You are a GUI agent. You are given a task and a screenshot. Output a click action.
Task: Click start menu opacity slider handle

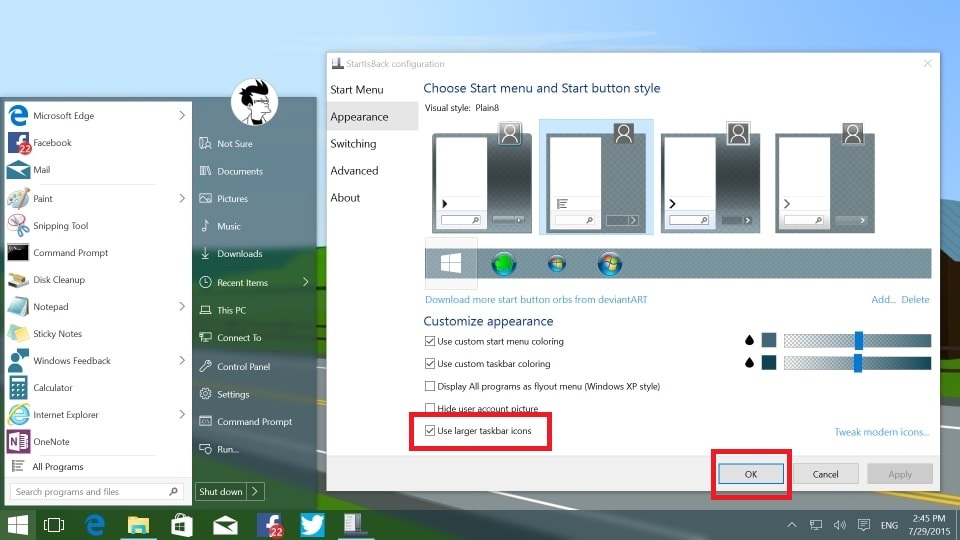click(x=858, y=340)
